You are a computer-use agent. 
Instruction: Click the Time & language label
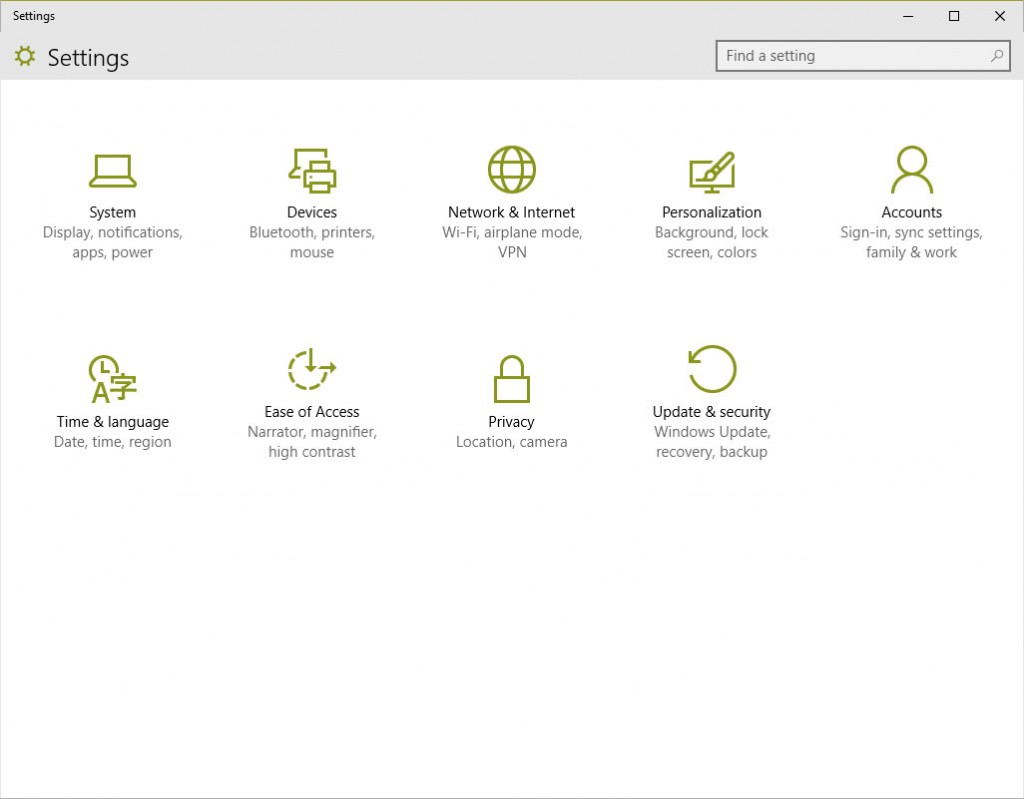tap(112, 422)
